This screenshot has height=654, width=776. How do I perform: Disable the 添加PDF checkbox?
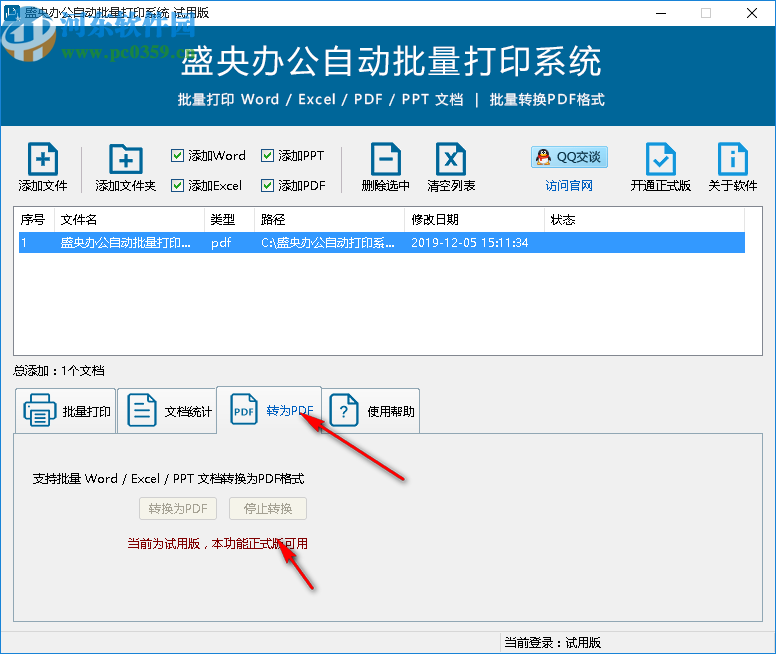[267, 186]
